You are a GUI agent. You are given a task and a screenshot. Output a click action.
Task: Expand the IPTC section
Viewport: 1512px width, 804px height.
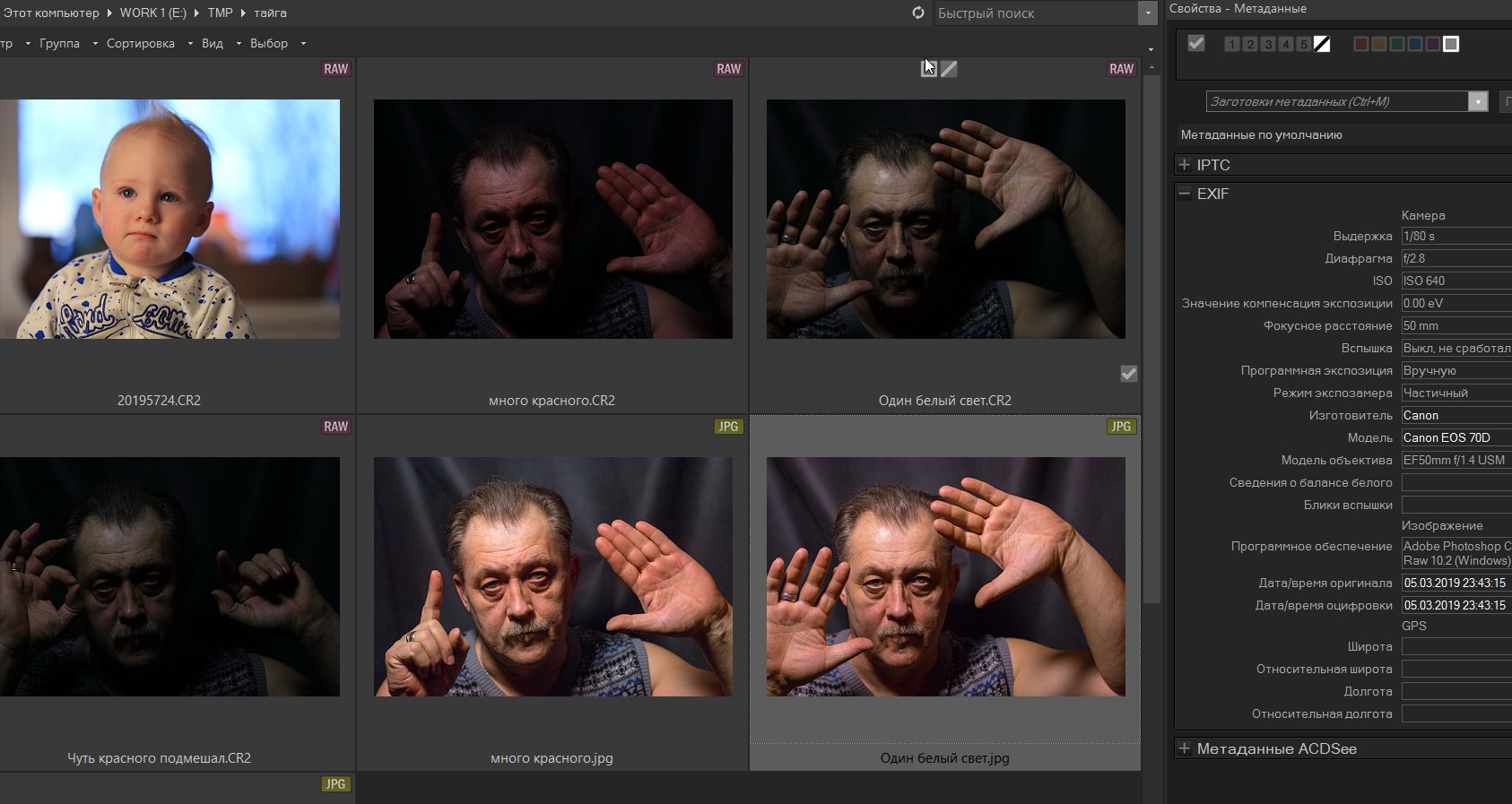point(1185,165)
